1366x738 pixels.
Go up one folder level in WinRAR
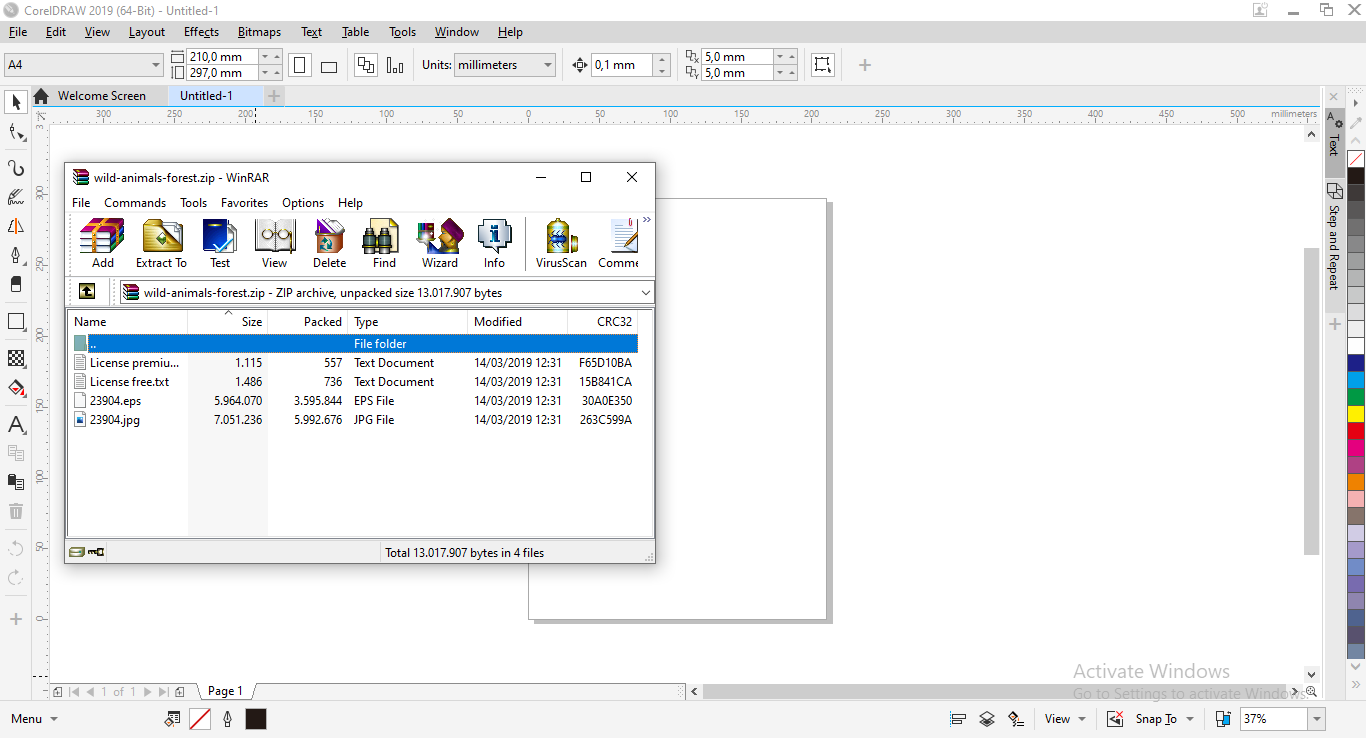(x=87, y=292)
